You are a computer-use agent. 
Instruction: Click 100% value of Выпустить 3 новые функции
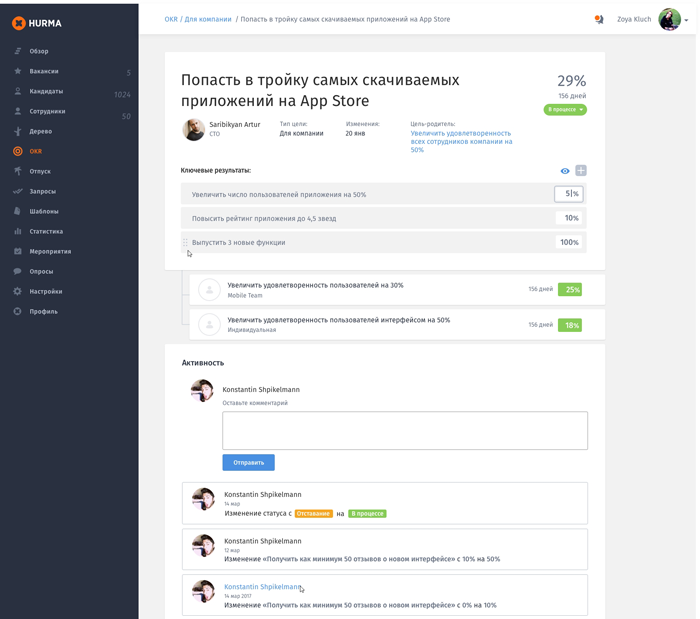(569, 242)
